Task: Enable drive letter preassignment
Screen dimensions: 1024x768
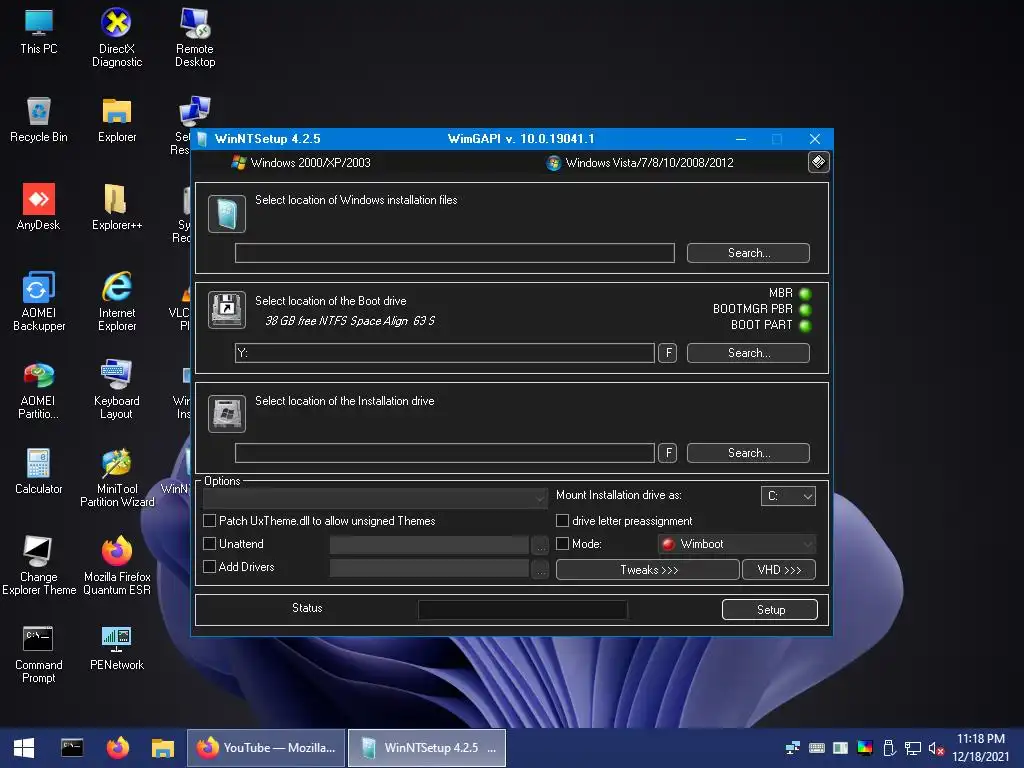Action: pos(562,520)
